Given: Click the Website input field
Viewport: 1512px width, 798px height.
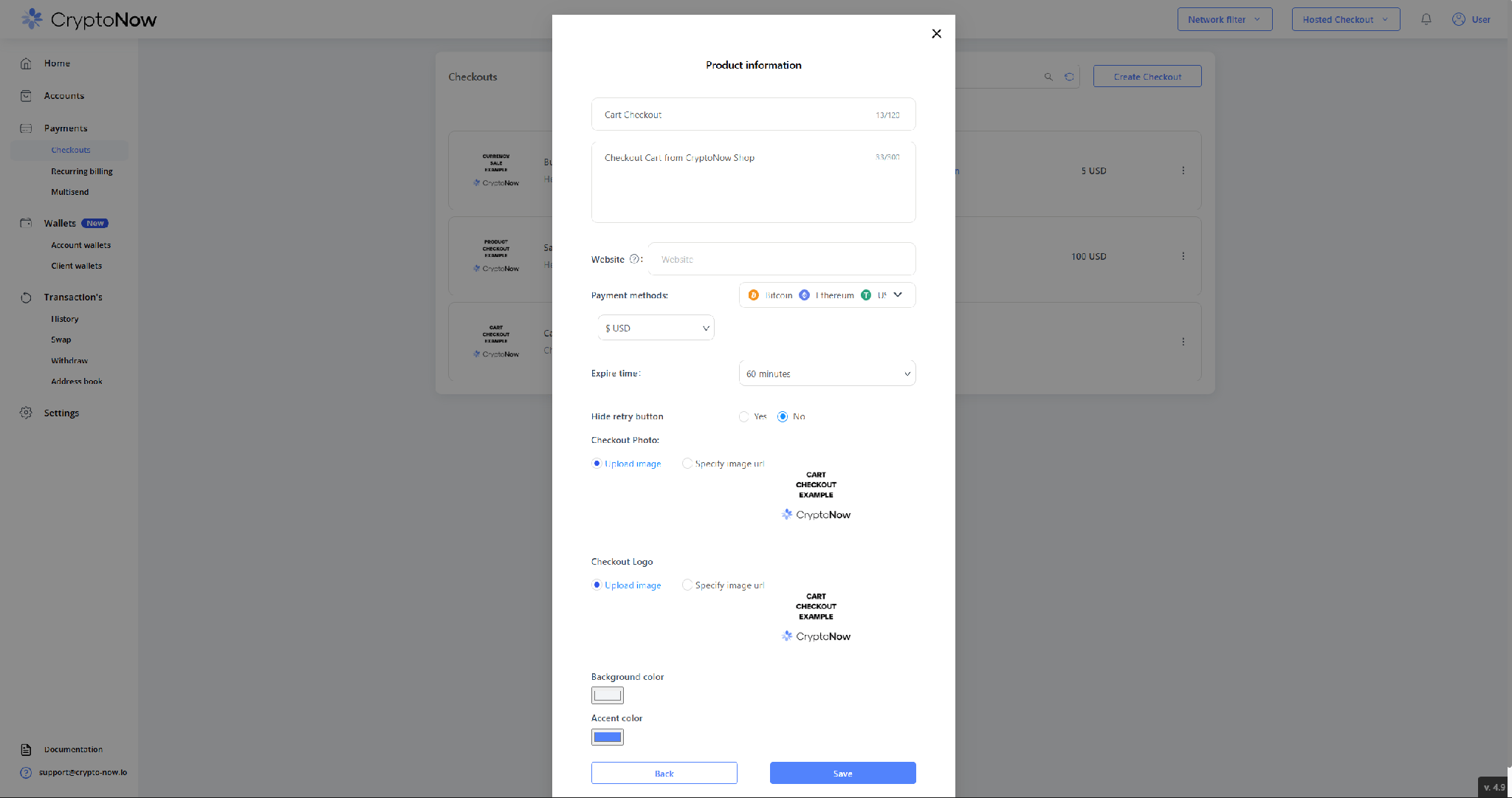Looking at the screenshot, I should [x=781, y=259].
